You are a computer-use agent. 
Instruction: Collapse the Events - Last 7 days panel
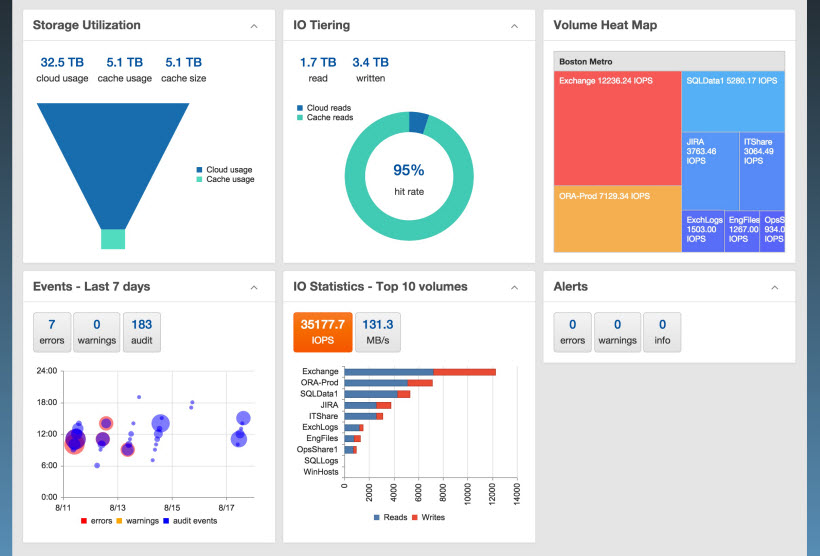(254, 287)
